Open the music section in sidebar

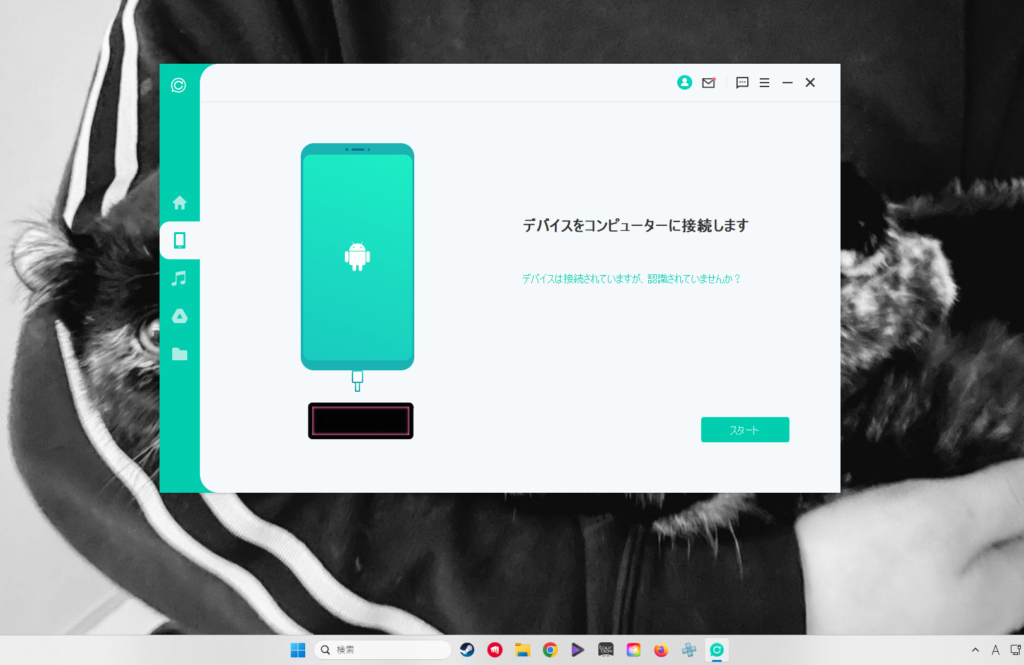(180, 278)
